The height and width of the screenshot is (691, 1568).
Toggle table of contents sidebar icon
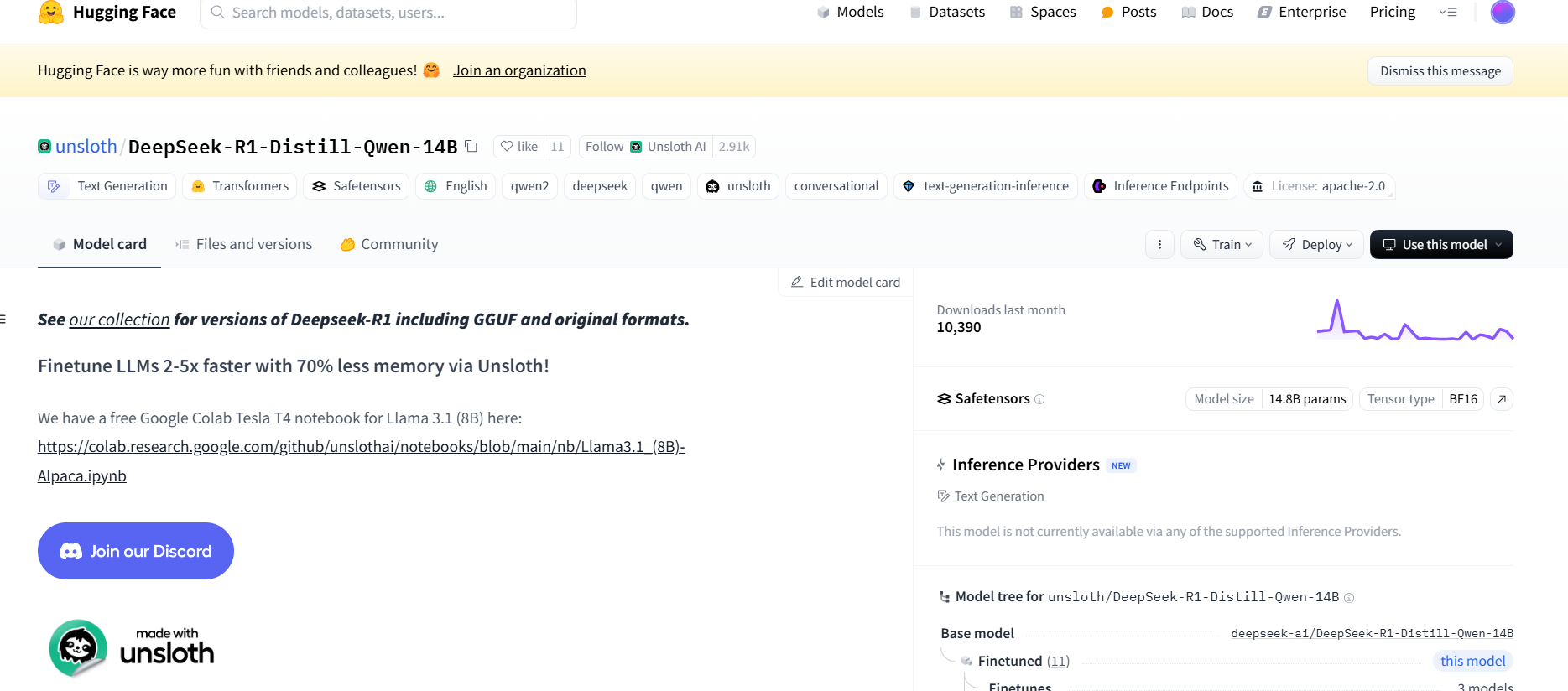(x=3, y=320)
